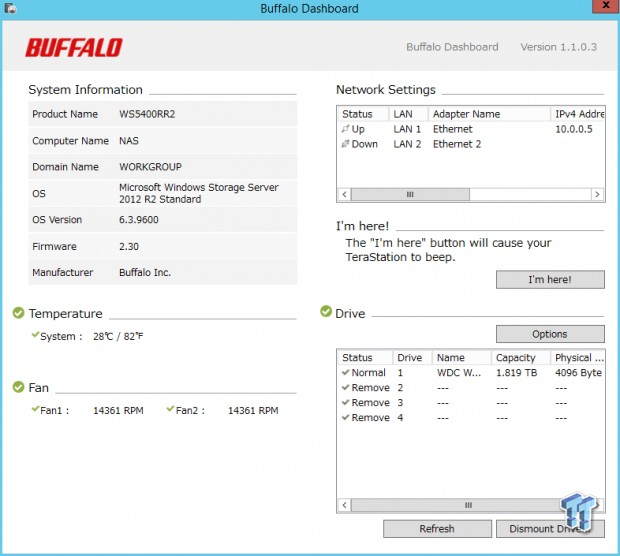Click the app icon in title bar
Screen dimensions: 620x556
click(x=11, y=8)
